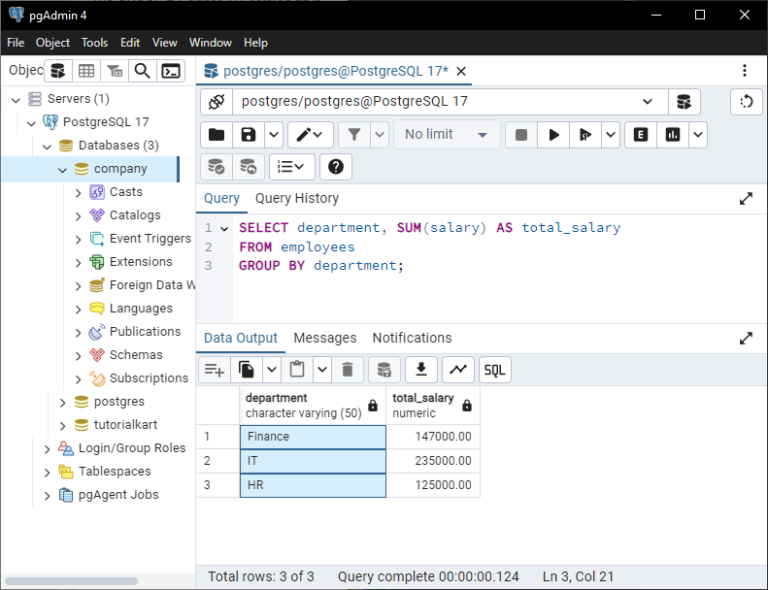Open the Graph Visualiser icon
This screenshot has height=590, width=768.
pos(457,370)
